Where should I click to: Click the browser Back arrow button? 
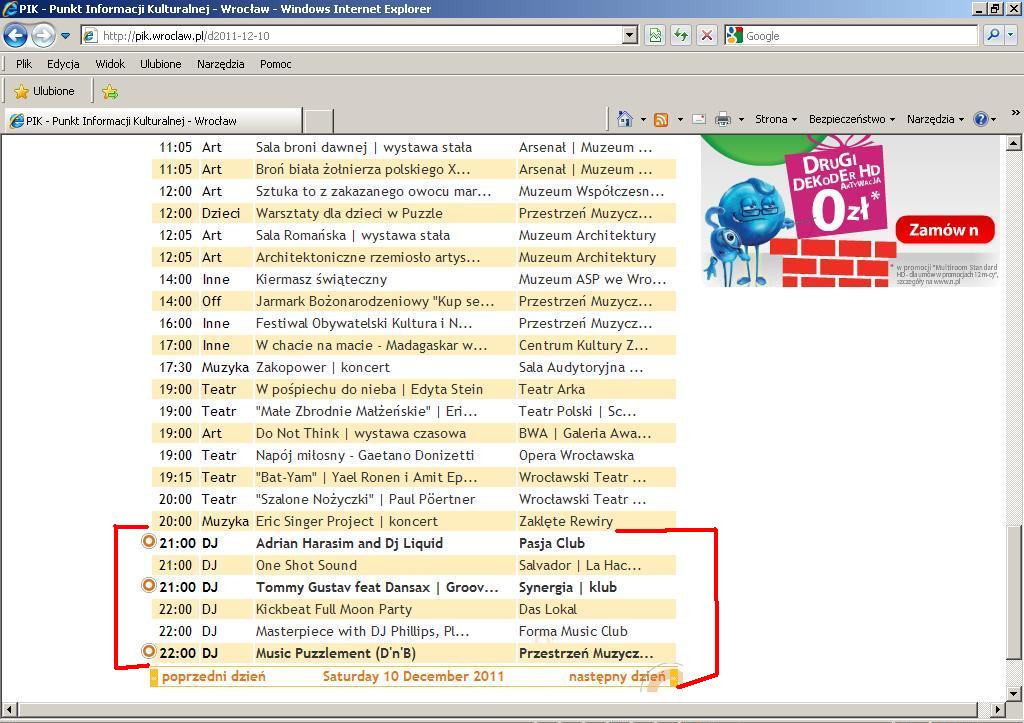15,35
